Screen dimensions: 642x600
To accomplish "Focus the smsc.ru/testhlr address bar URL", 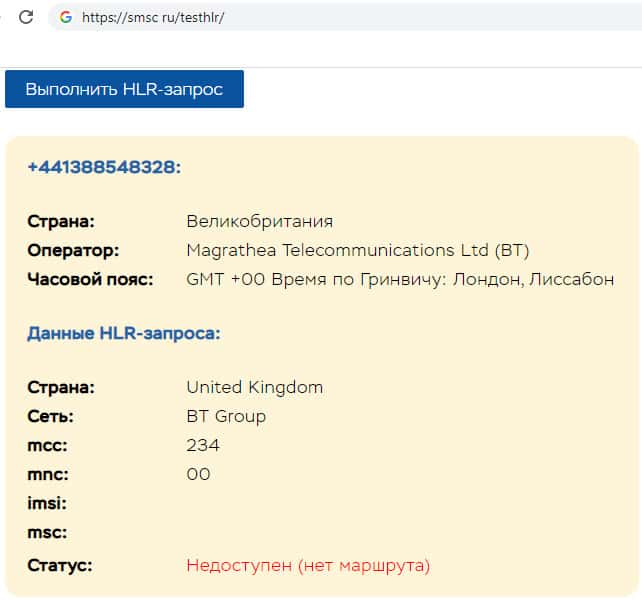I will pyautogui.click(x=153, y=17).
